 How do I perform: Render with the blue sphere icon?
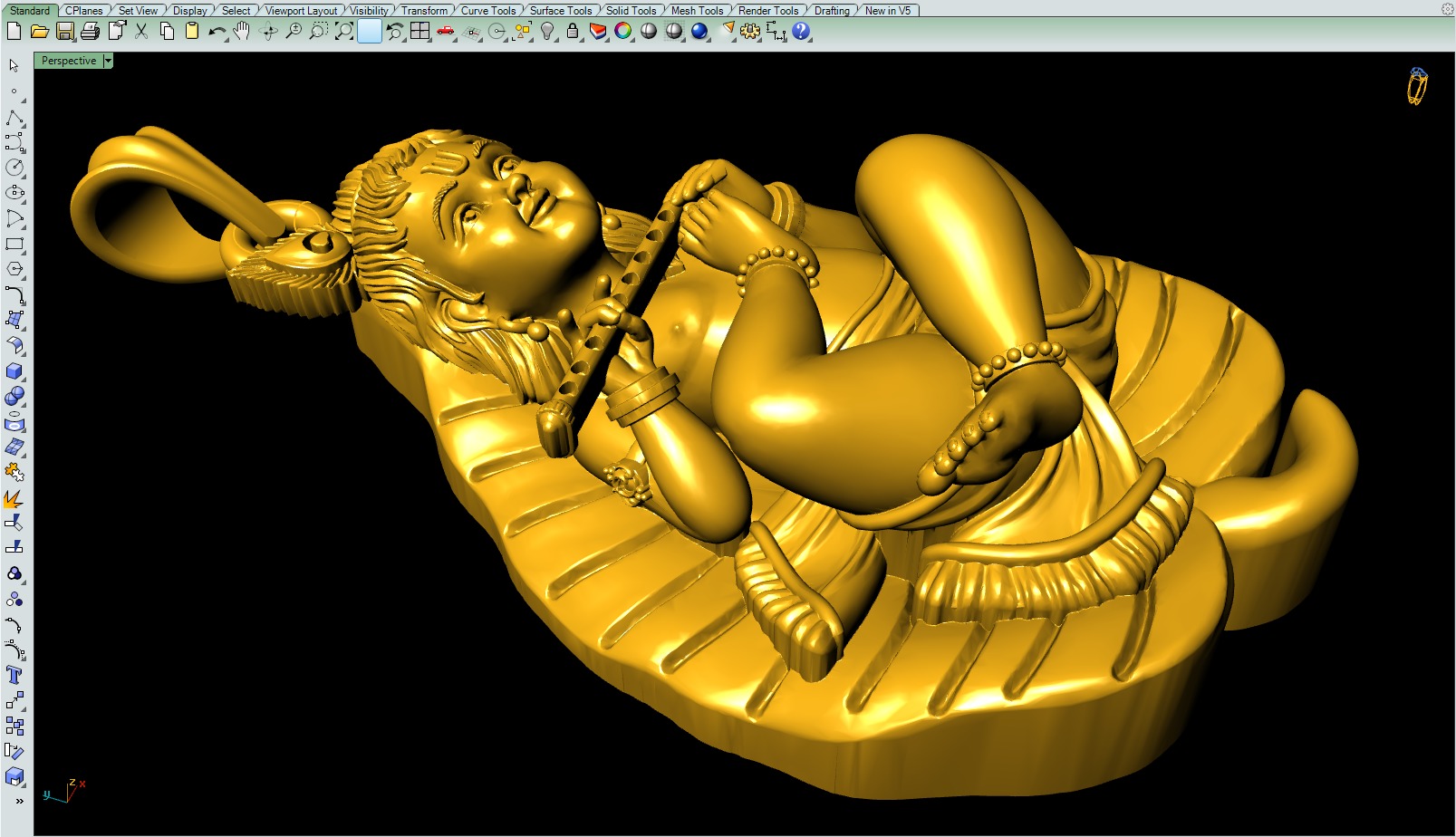pyautogui.click(x=699, y=31)
